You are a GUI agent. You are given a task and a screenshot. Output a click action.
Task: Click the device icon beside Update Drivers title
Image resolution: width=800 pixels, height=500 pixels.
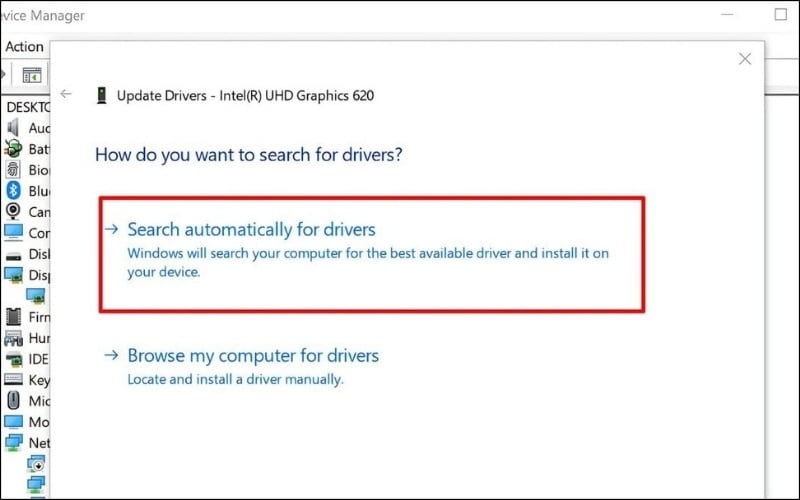(102, 95)
